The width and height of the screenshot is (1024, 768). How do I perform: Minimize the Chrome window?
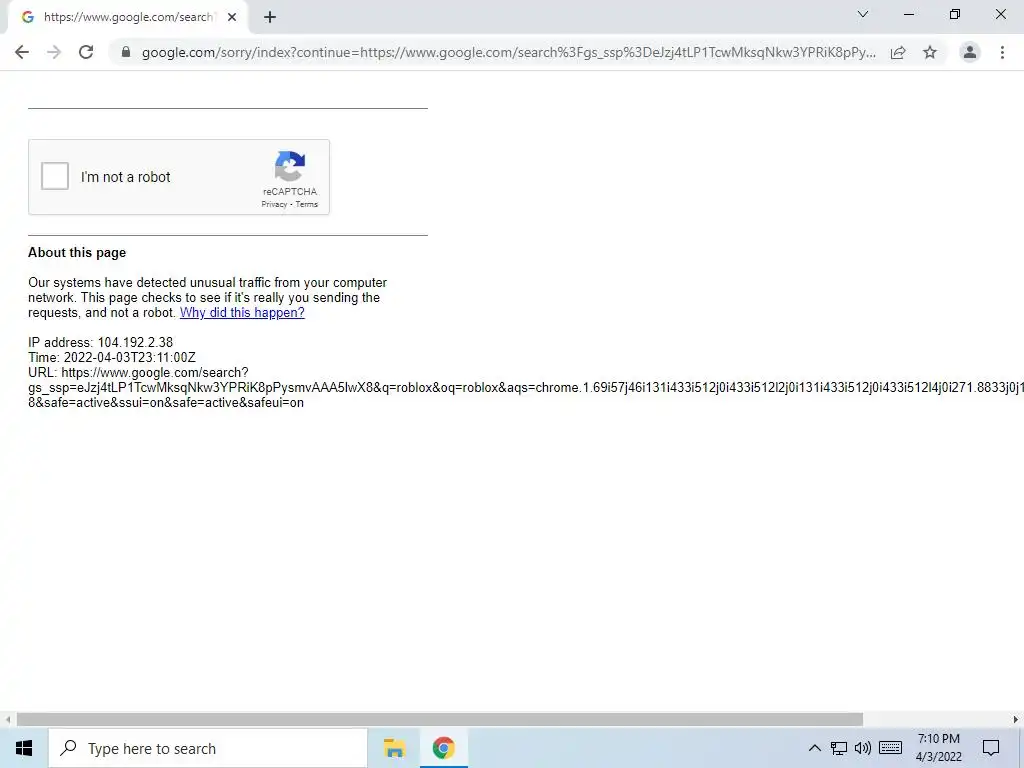click(x=908, y=14)
